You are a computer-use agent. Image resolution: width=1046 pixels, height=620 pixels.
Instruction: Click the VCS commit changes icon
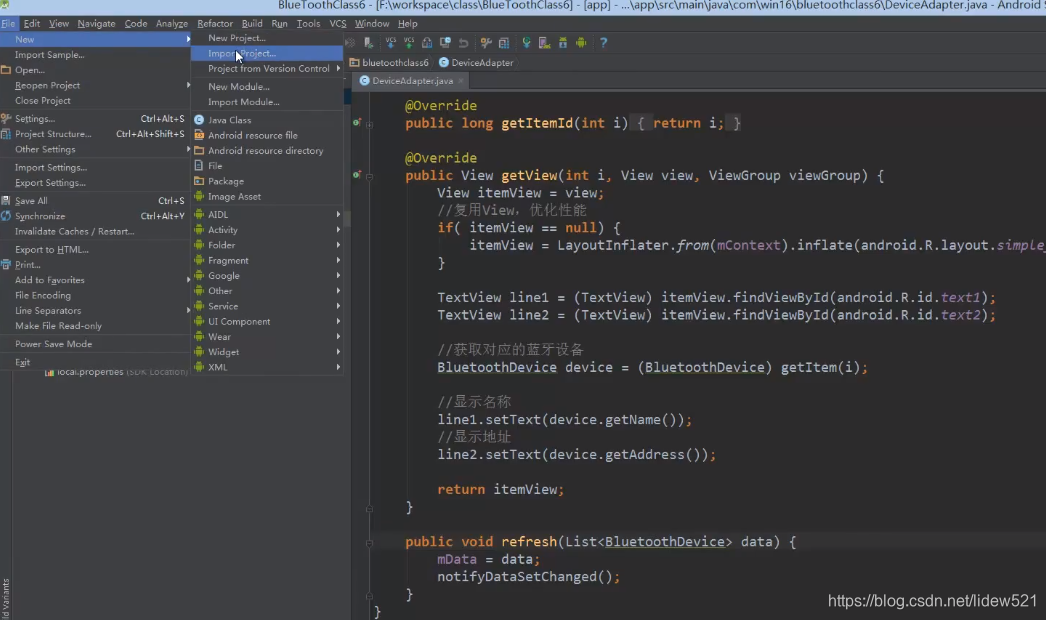[409, 43]
